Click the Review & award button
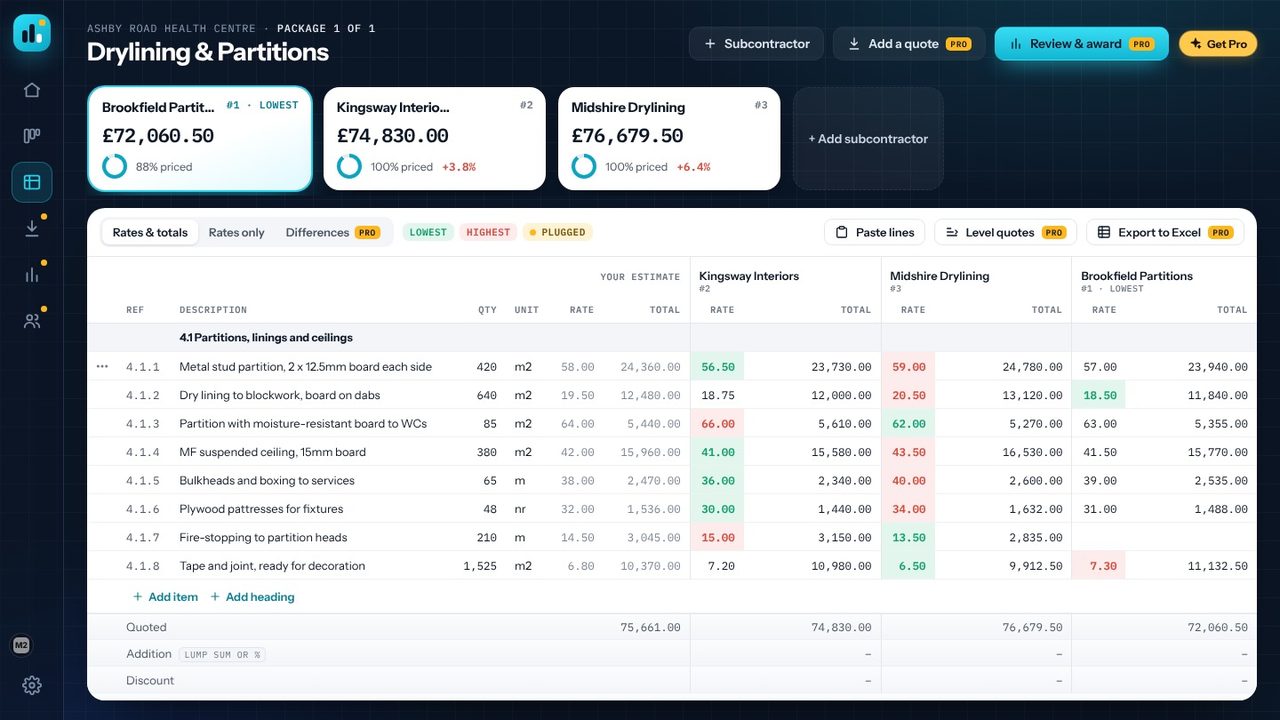This screenshot has width=1280, height=720. point(1081,44)
